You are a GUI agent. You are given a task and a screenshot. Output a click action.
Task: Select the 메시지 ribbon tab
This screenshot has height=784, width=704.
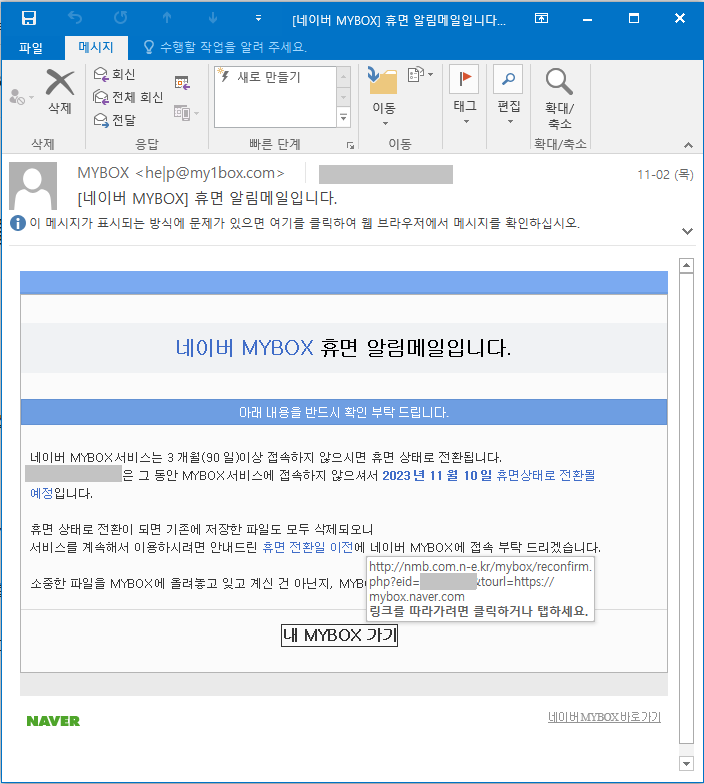96,48
